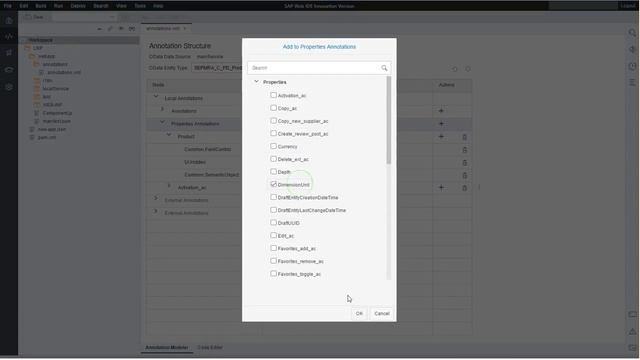This screenshot has width=640, height=360.
Task: Add annotation to the Annotations row
Action: [x=441, y=111]
